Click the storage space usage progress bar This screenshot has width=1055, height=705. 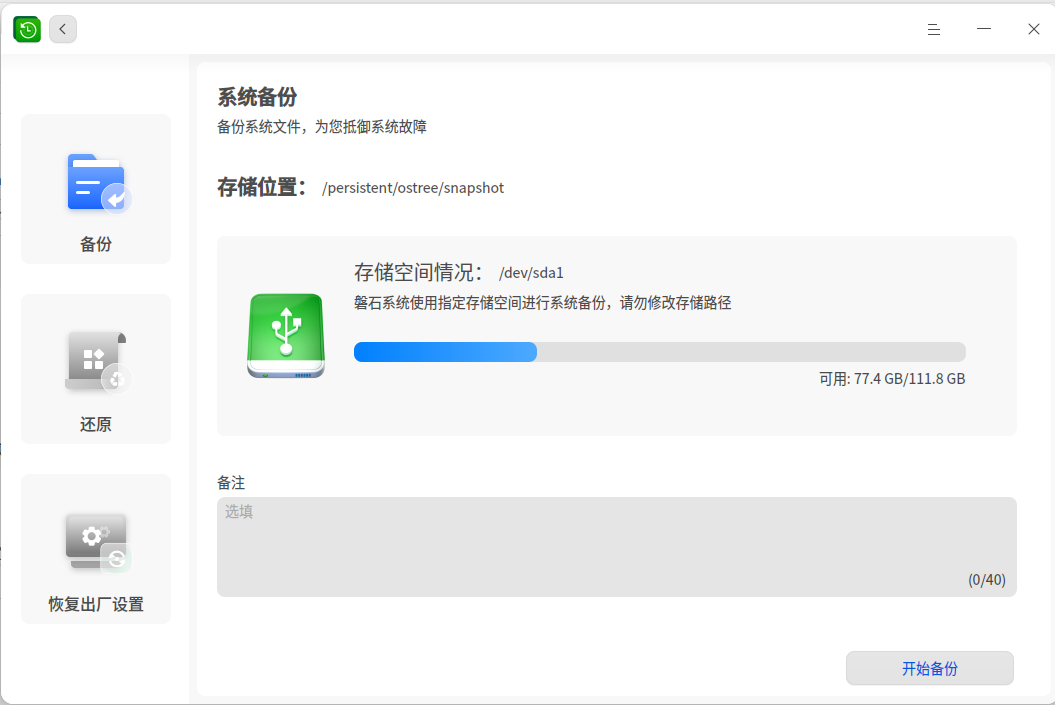(659, 352)
